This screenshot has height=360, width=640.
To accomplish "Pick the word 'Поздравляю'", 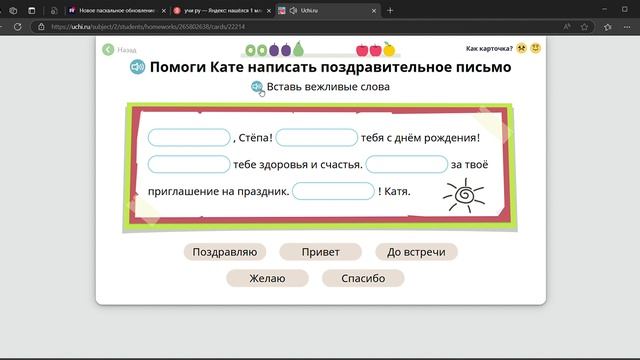I will 225,252.
